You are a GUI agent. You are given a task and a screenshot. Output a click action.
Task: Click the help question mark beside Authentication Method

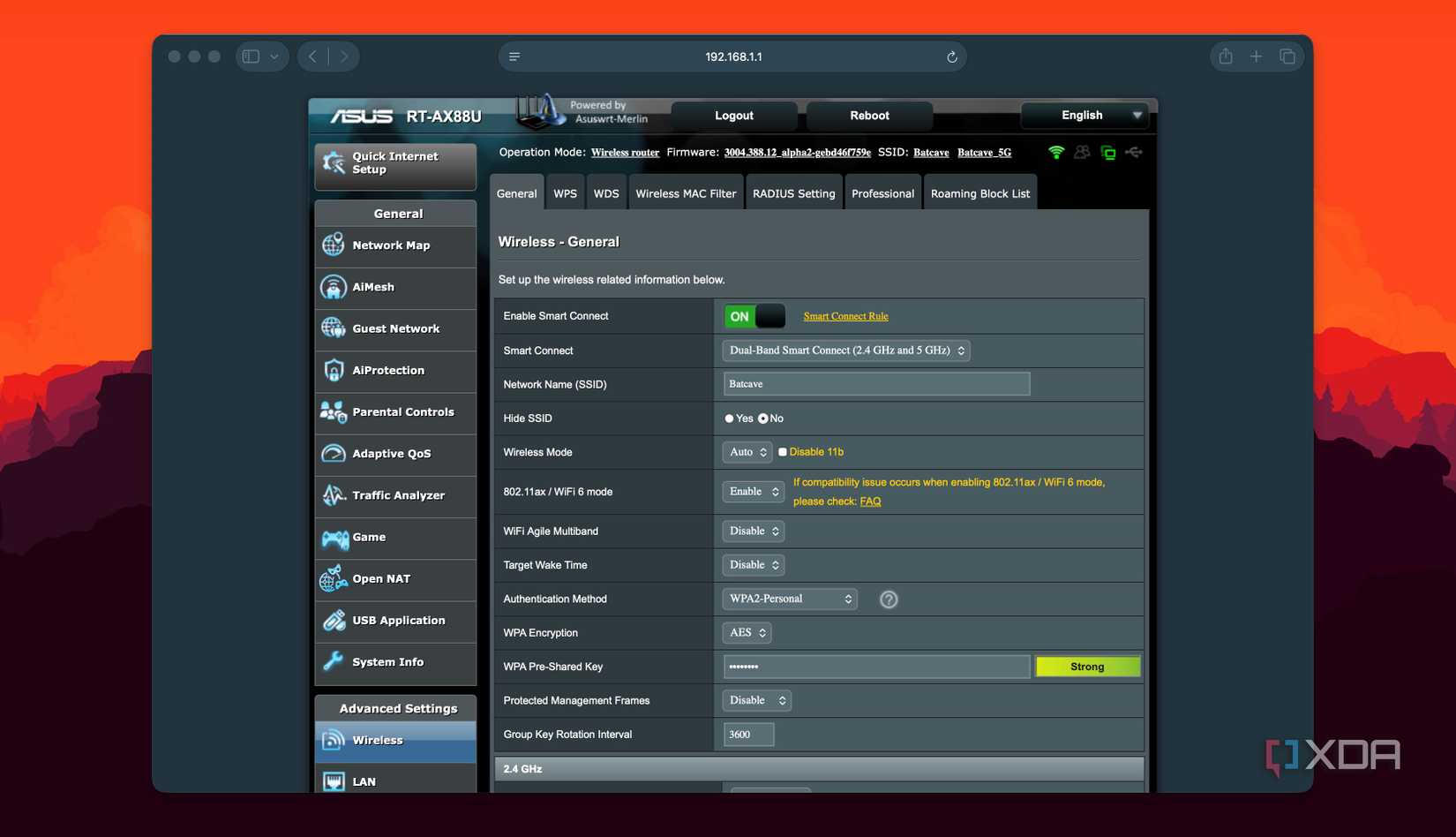[889, 599]
